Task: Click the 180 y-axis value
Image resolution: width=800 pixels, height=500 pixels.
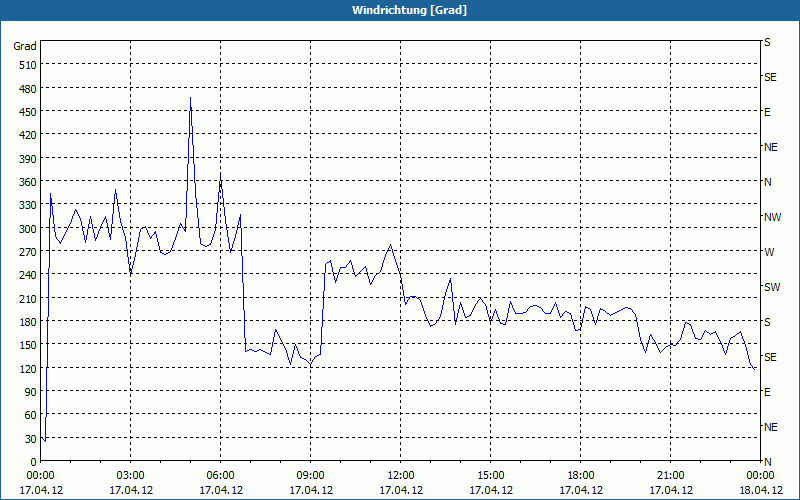Action: (28, 322)
